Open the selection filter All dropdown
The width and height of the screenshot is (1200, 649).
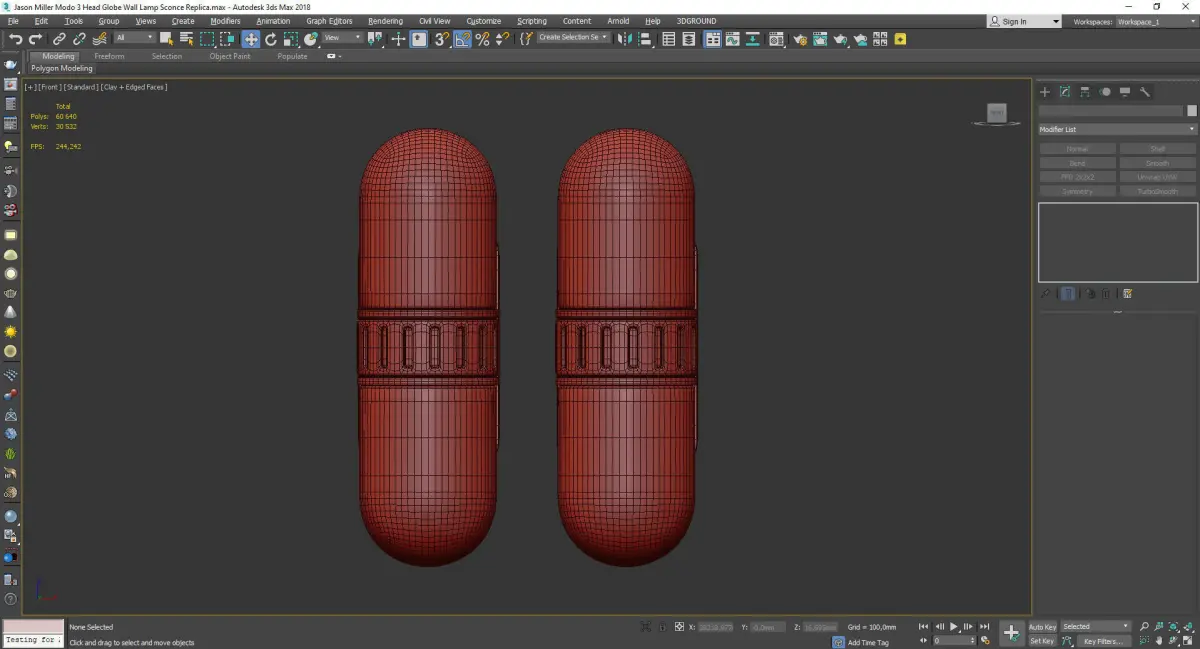(x=134, y=38)
